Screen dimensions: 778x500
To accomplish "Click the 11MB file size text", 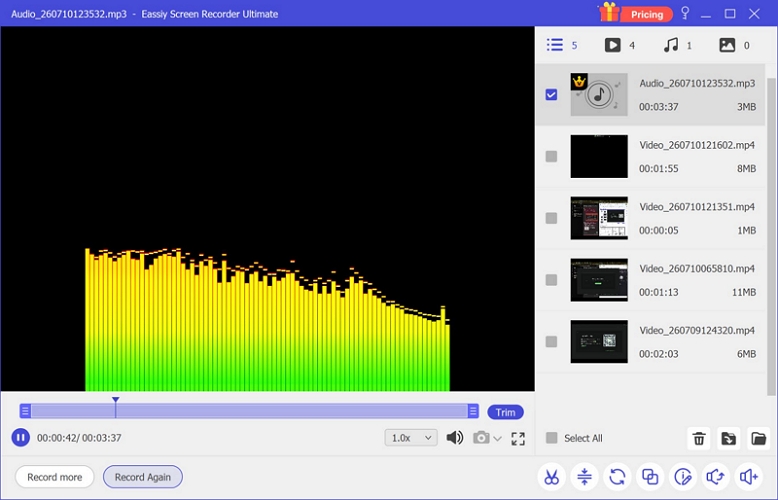I will (744, 292).
